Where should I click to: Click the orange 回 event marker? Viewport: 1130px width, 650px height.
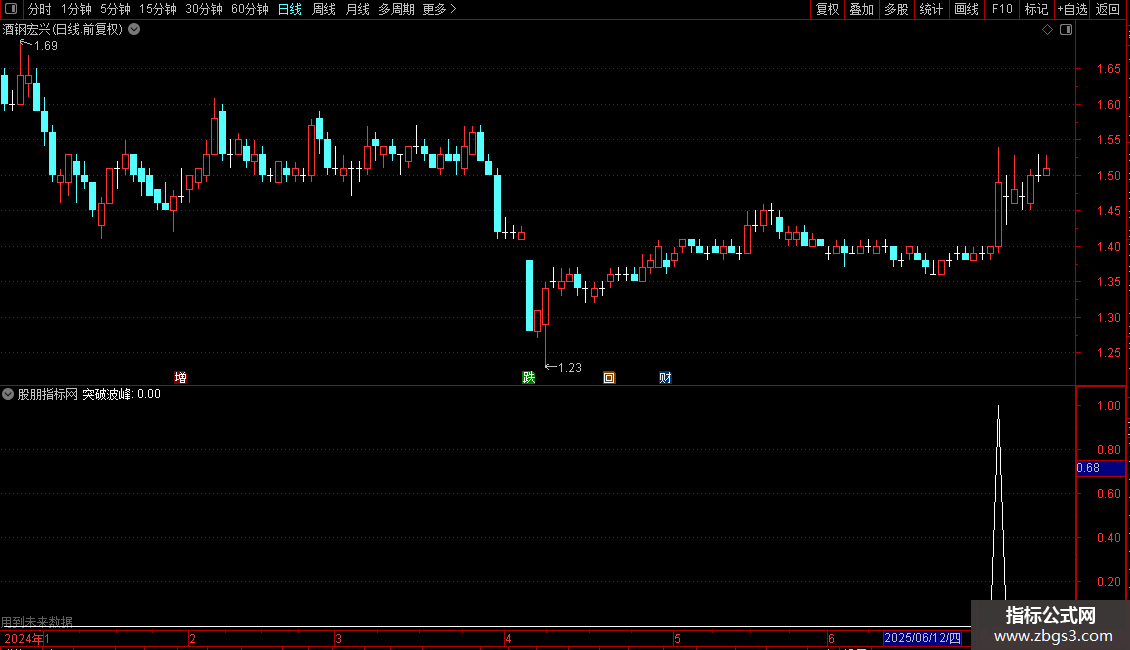point(609,378)
